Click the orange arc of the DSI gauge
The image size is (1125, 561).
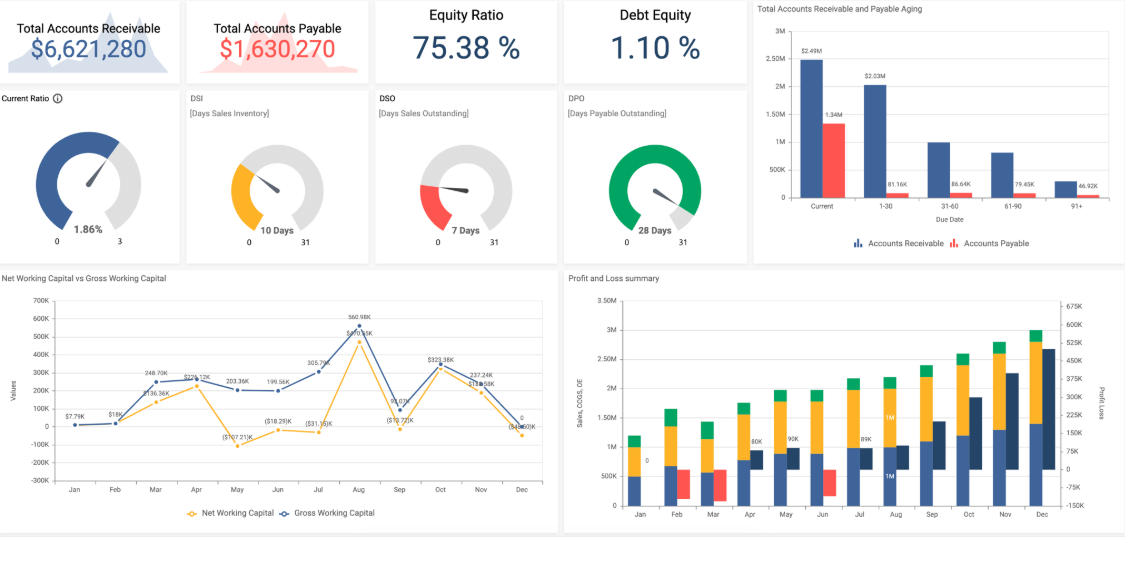[x=241, y=195]
